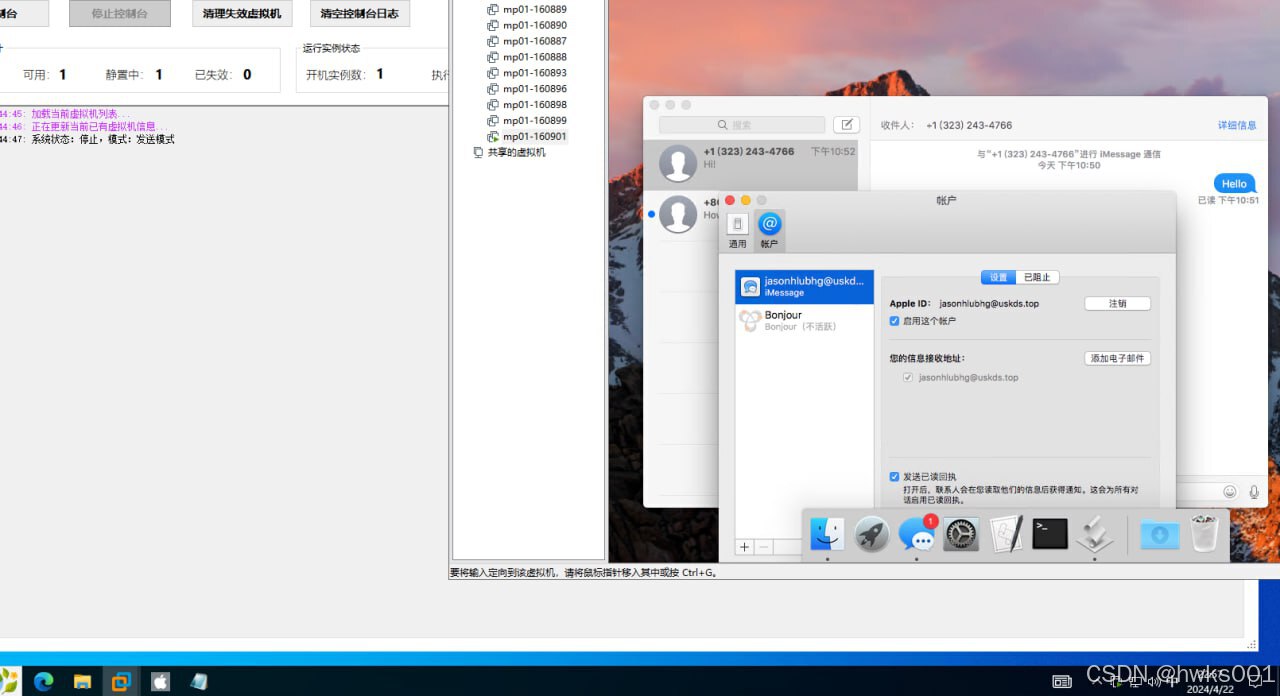This screenshot has width=1280, height=696.
Task: Open the Trash in the dock
Action: tap(1205, 534)
